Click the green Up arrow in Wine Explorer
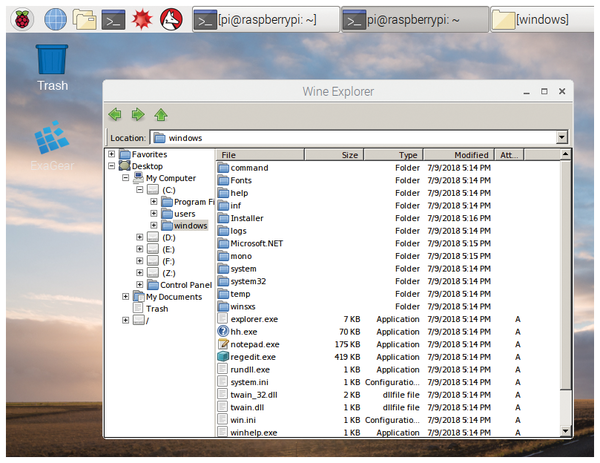This screenshot has width=600, height=463. tap(161, 114)
